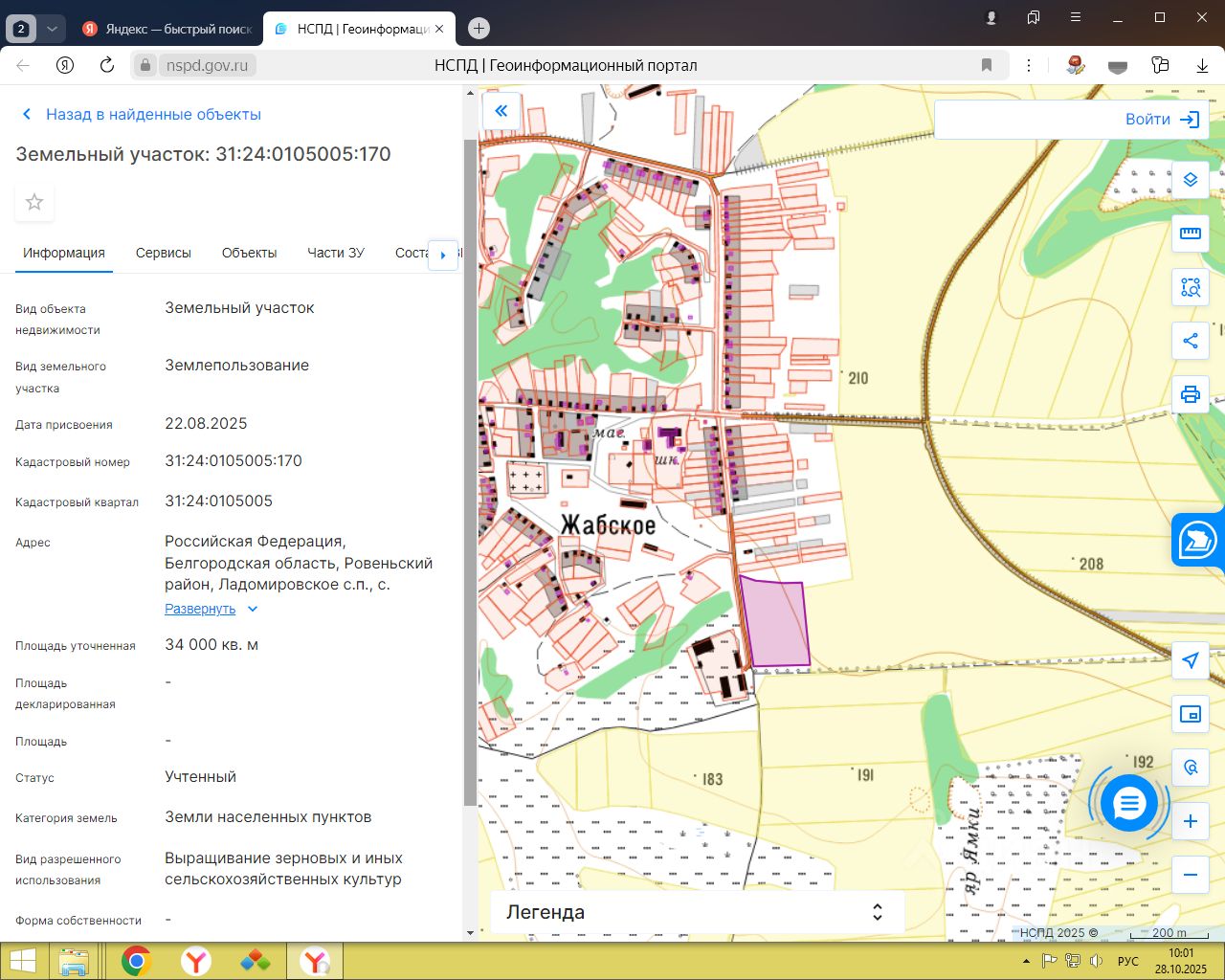
Task: Open the overview mini-map
Action: [x=1191, y=714]
